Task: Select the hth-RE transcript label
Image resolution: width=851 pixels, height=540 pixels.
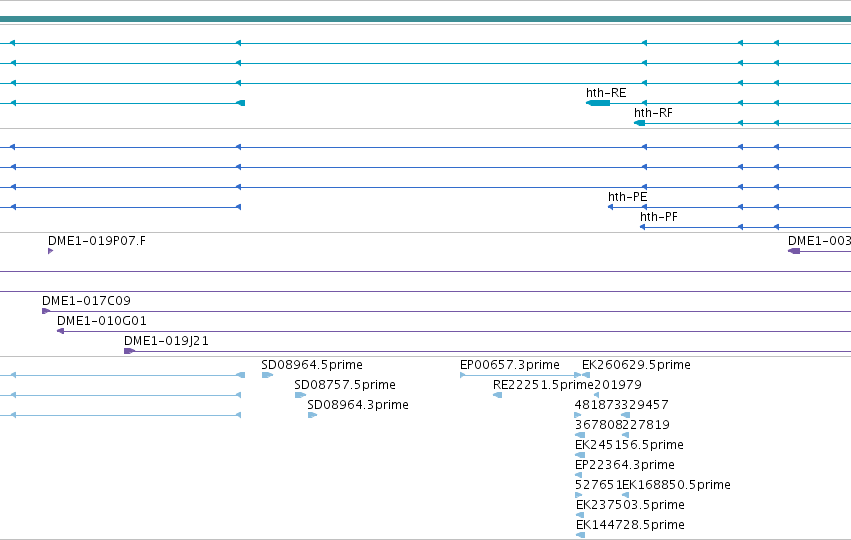Action: pos(606,93)
